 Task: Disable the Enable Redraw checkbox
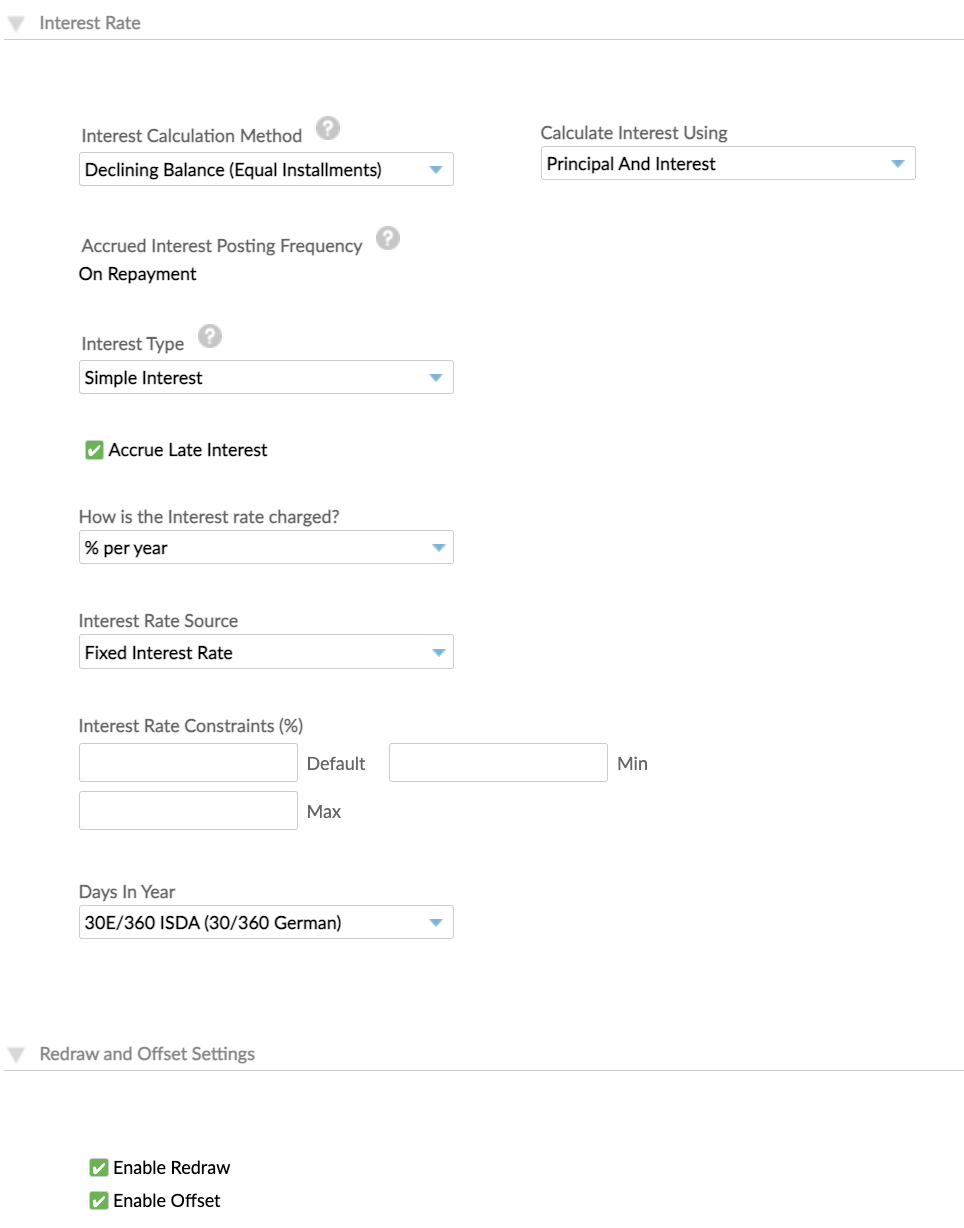tap(97, 1167)
